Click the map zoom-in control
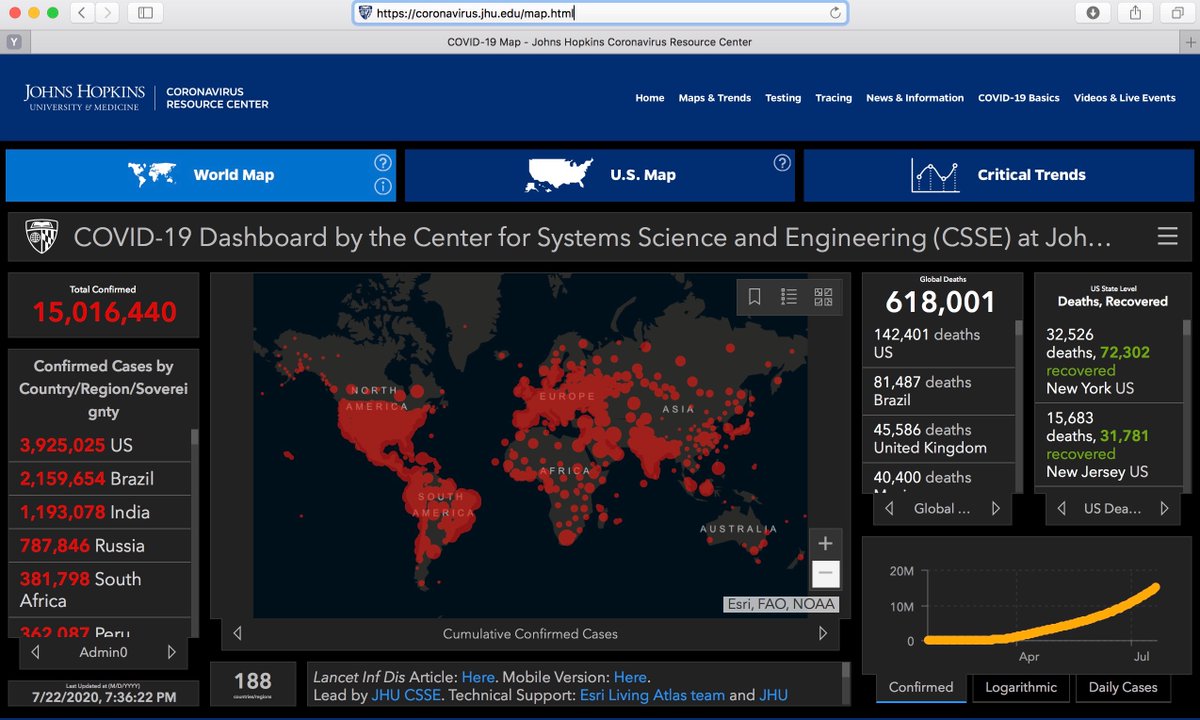This screenshot has height=720, width=1200. coord(825,543)
